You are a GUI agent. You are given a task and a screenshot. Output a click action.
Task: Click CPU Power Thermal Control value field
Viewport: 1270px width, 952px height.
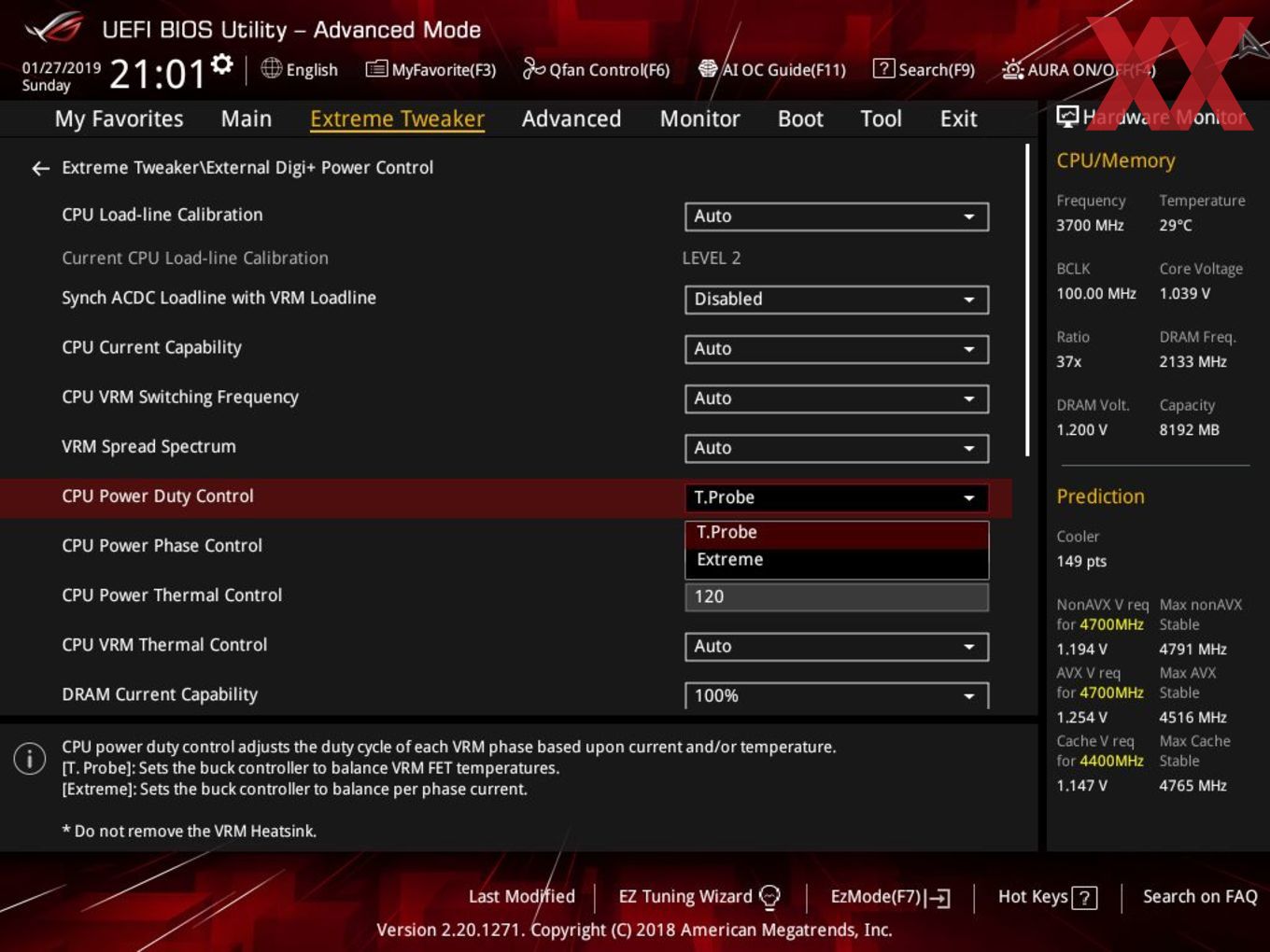click(x=837, y=596)
